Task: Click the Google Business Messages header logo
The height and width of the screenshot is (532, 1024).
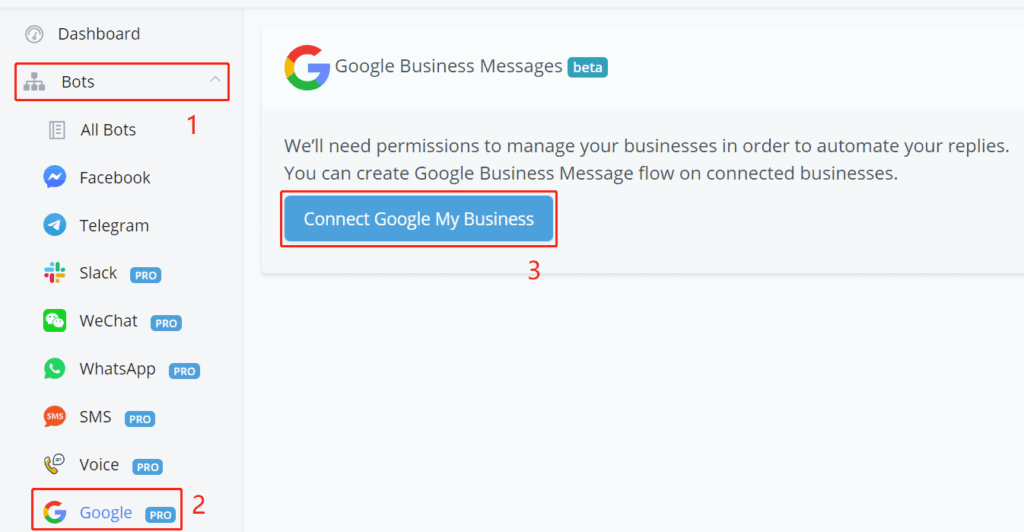Action: coord(307,68)
